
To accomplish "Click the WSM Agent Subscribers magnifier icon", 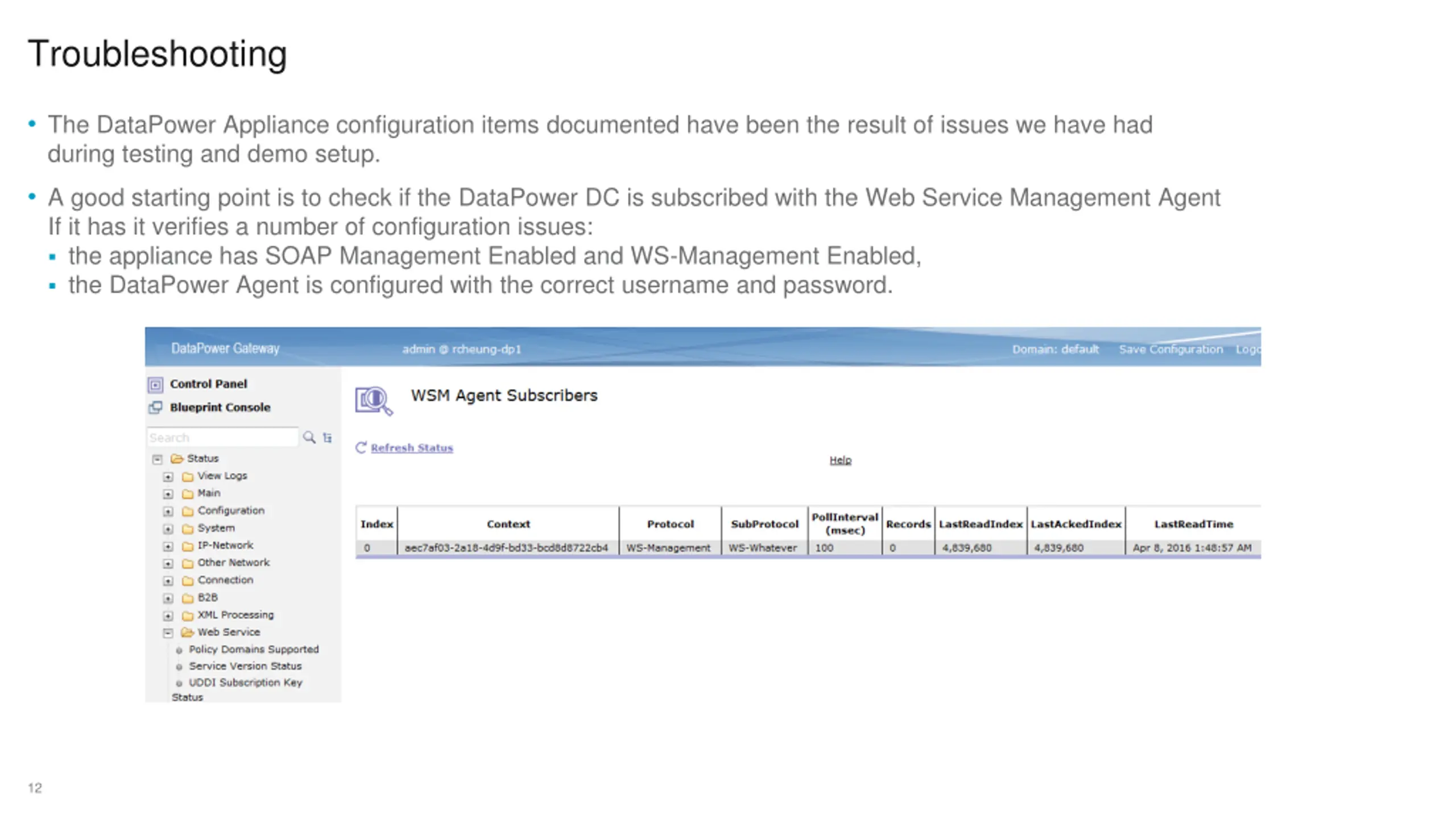I will [374, 400].
